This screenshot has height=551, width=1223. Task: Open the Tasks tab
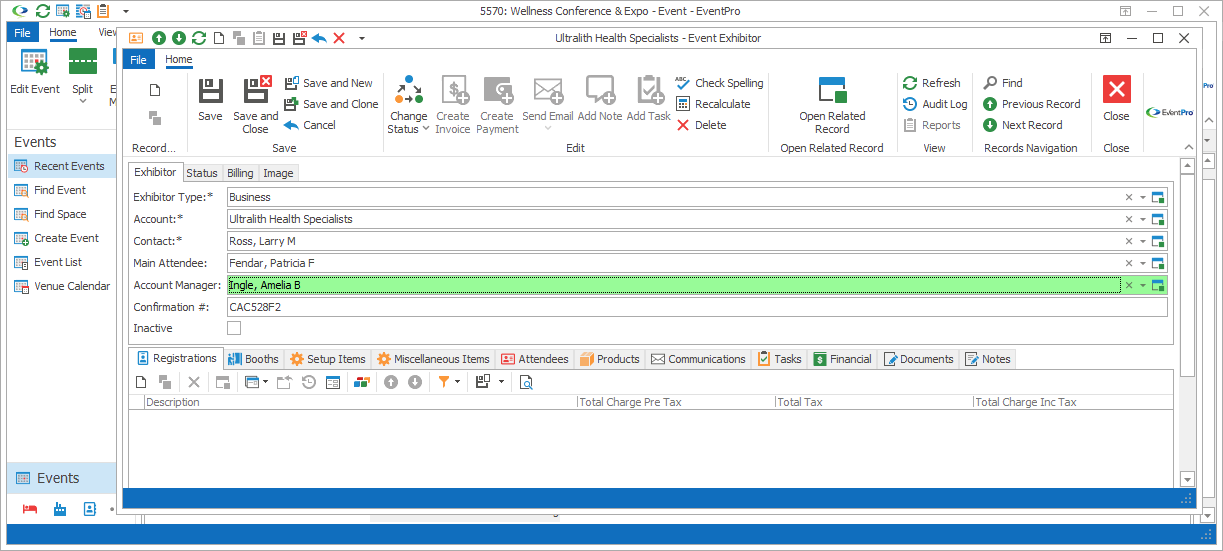coord(779,359)
